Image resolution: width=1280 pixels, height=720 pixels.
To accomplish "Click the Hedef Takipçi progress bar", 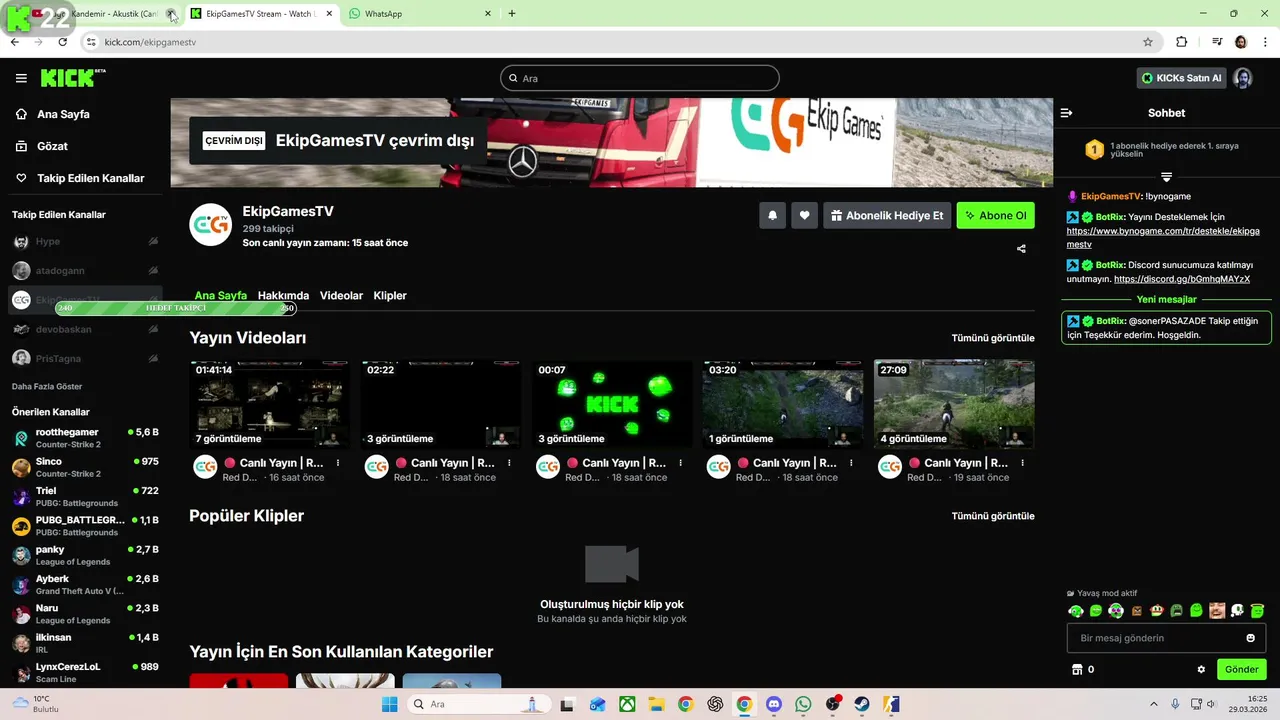I will (x=176, y=308).
